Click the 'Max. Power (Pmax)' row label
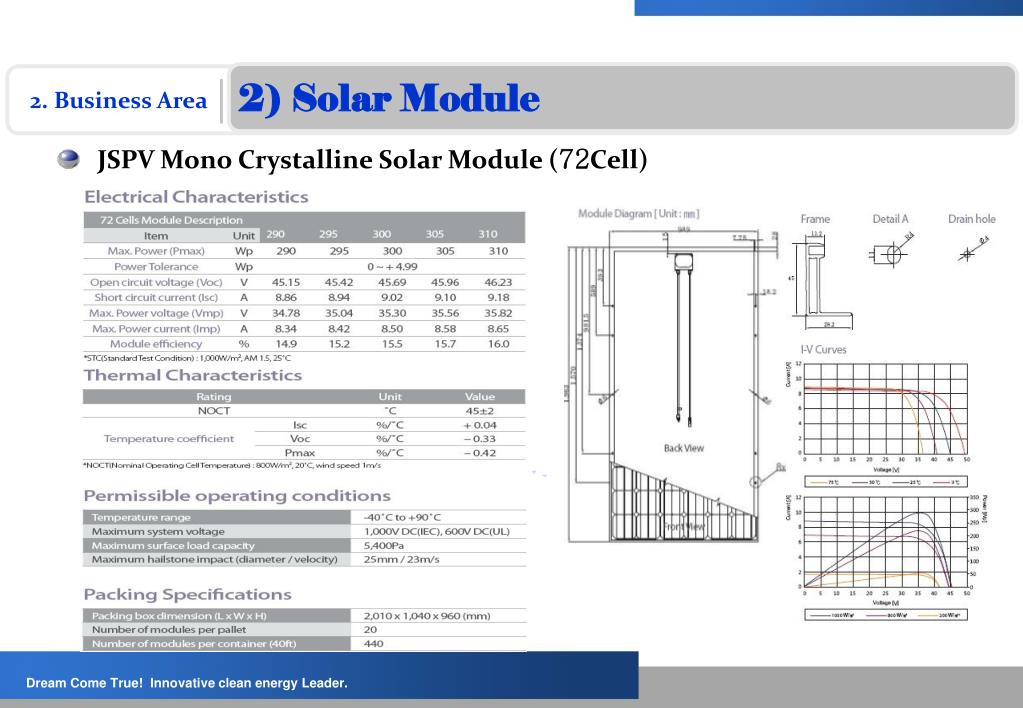This screenshot has width=1023, height=708. tap(156, 251)
